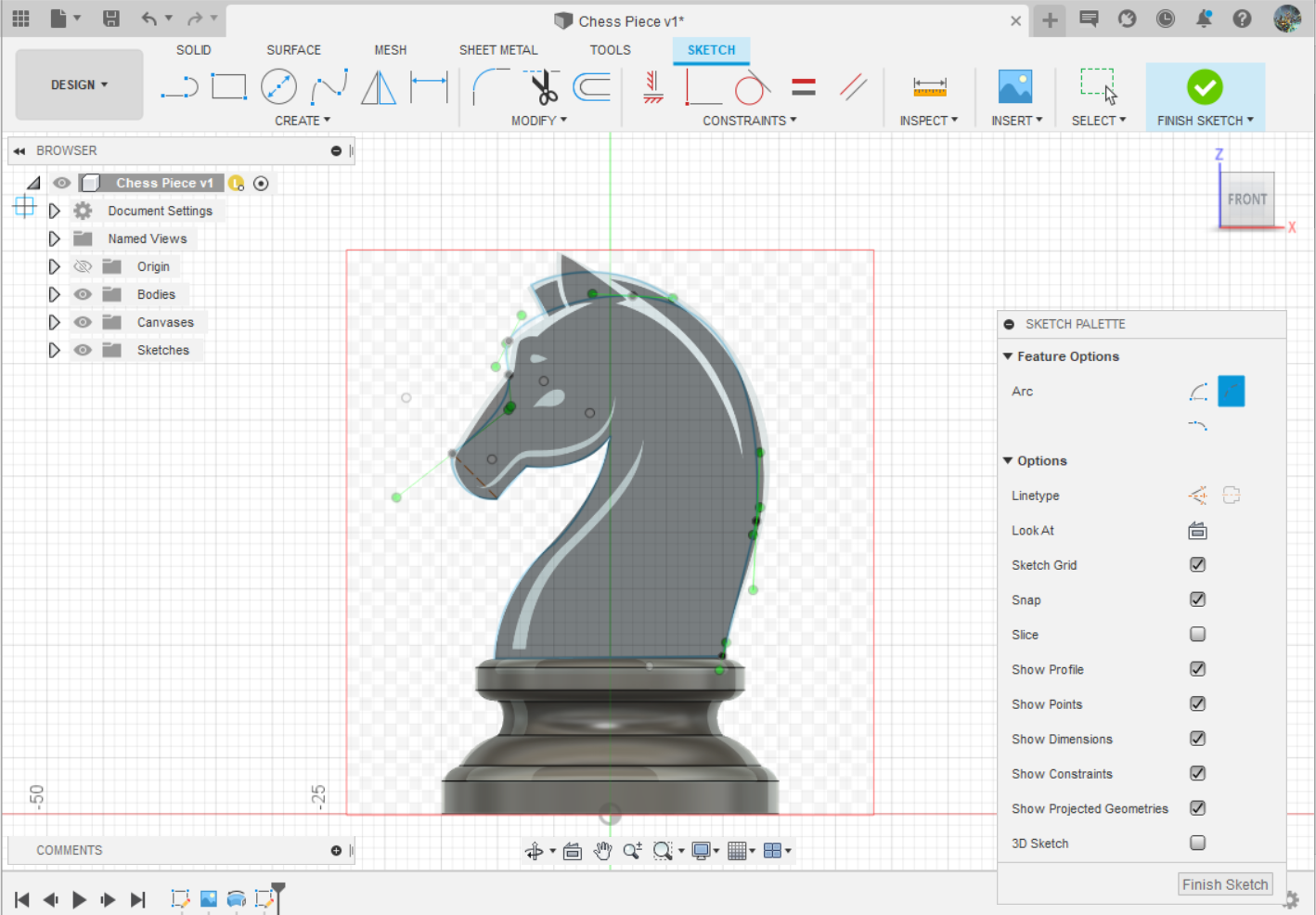Image resolution: width=1316 pixels, height=915 pixels.
Task: Open the INSPECT dropdown menu
Action: 928,121
